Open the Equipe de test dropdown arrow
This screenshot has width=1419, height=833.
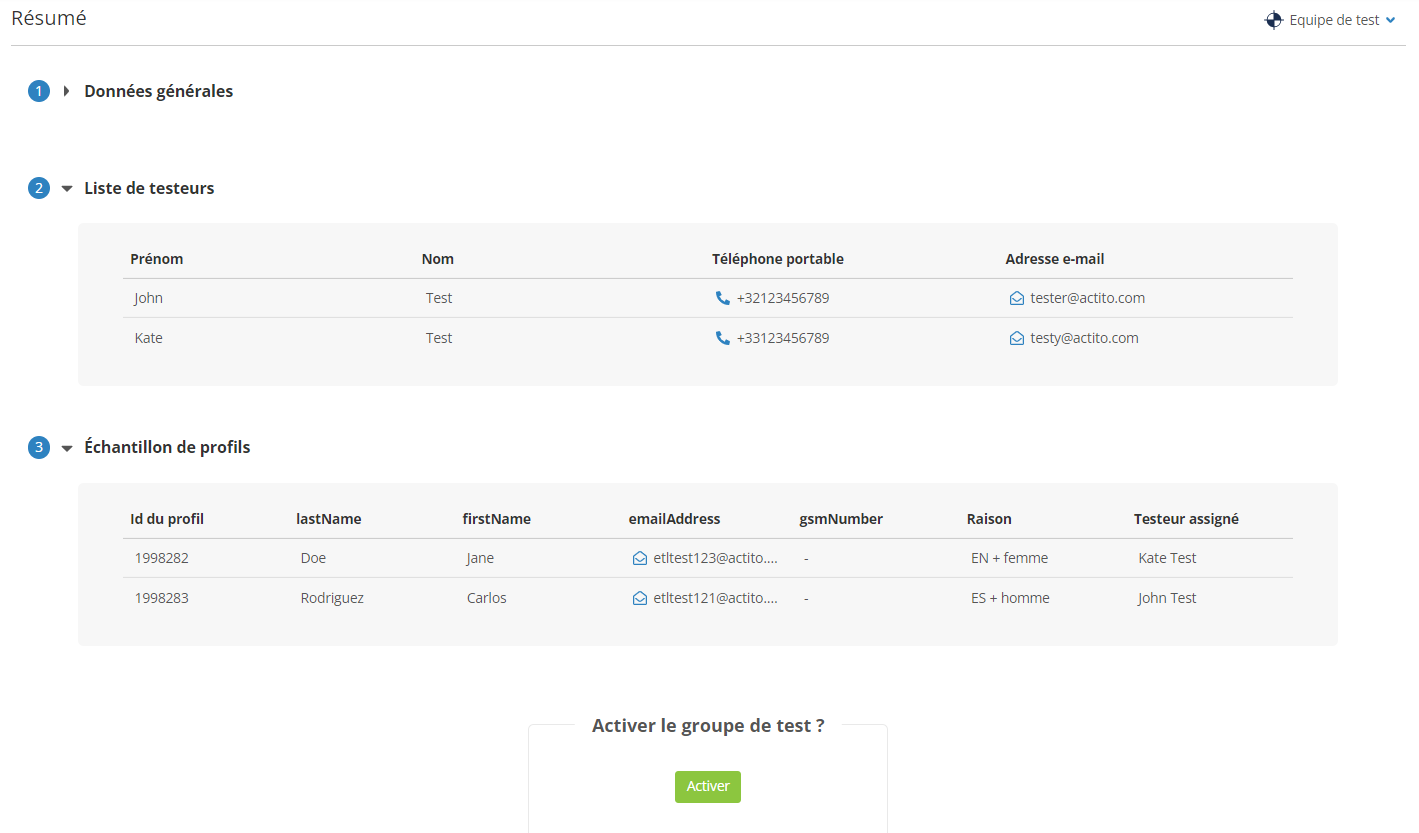(x=1391, y=20)
